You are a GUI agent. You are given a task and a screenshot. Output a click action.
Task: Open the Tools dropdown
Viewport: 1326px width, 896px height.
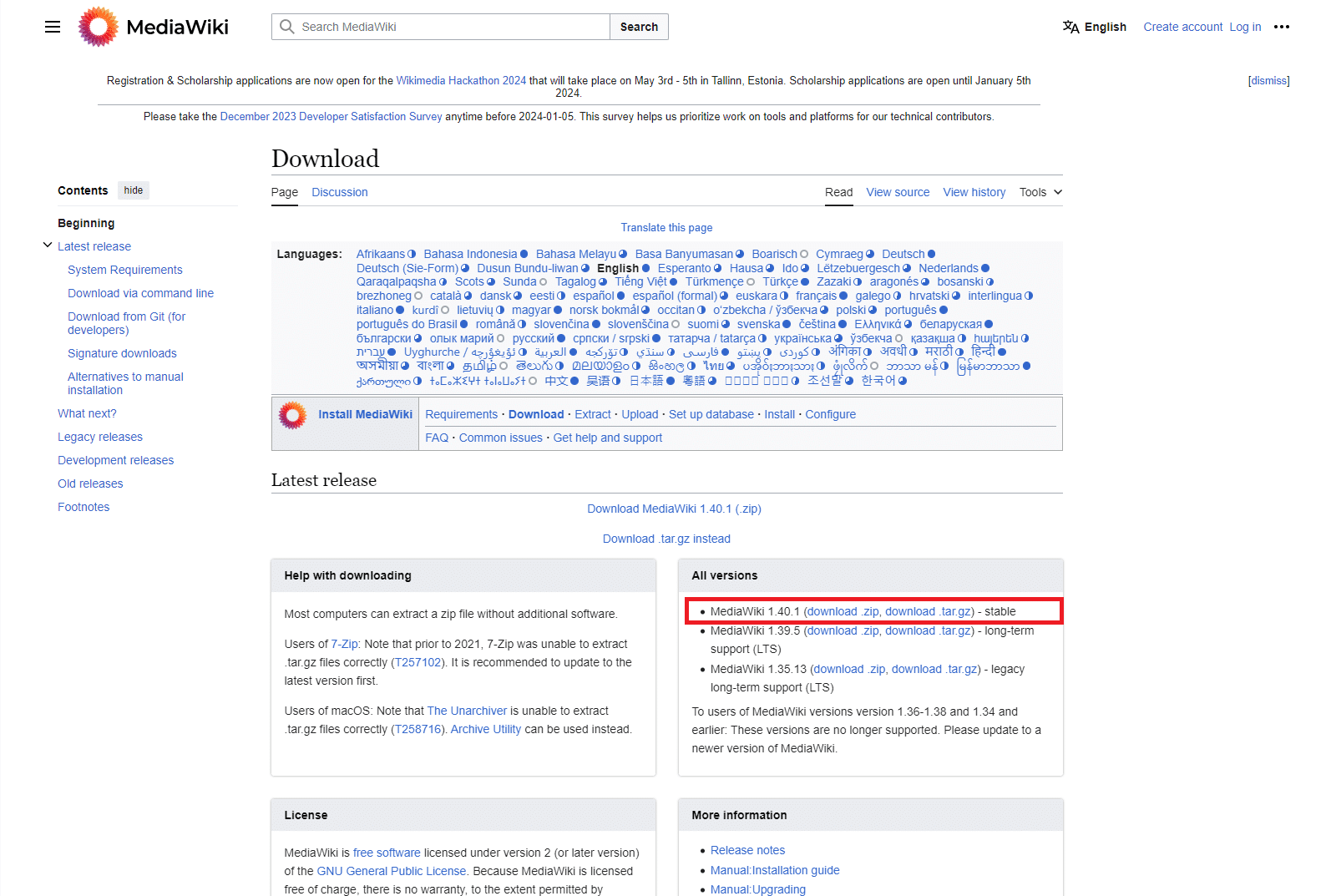[1040, 192]
